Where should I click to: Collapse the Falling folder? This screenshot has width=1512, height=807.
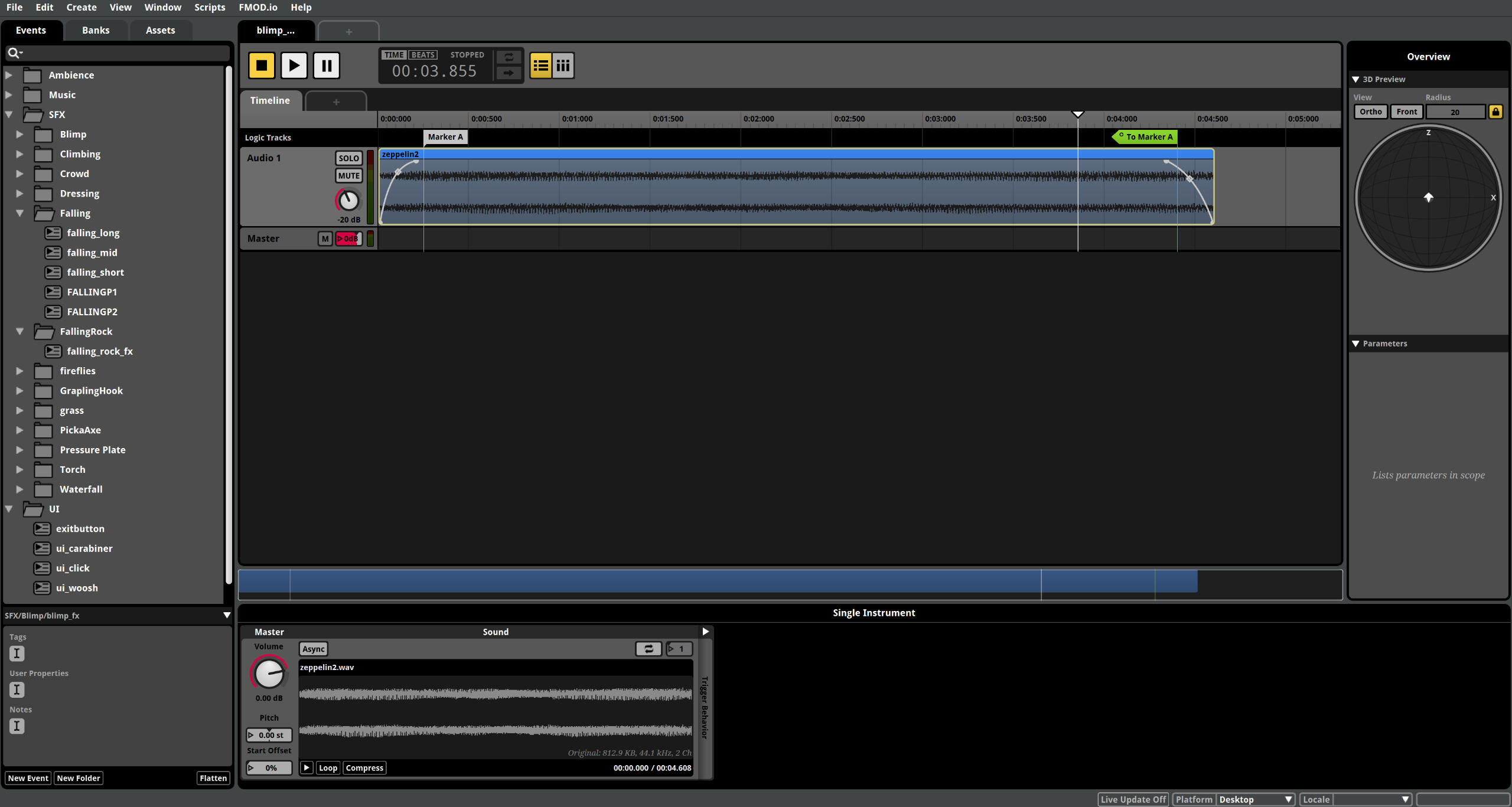pos(19,213)
